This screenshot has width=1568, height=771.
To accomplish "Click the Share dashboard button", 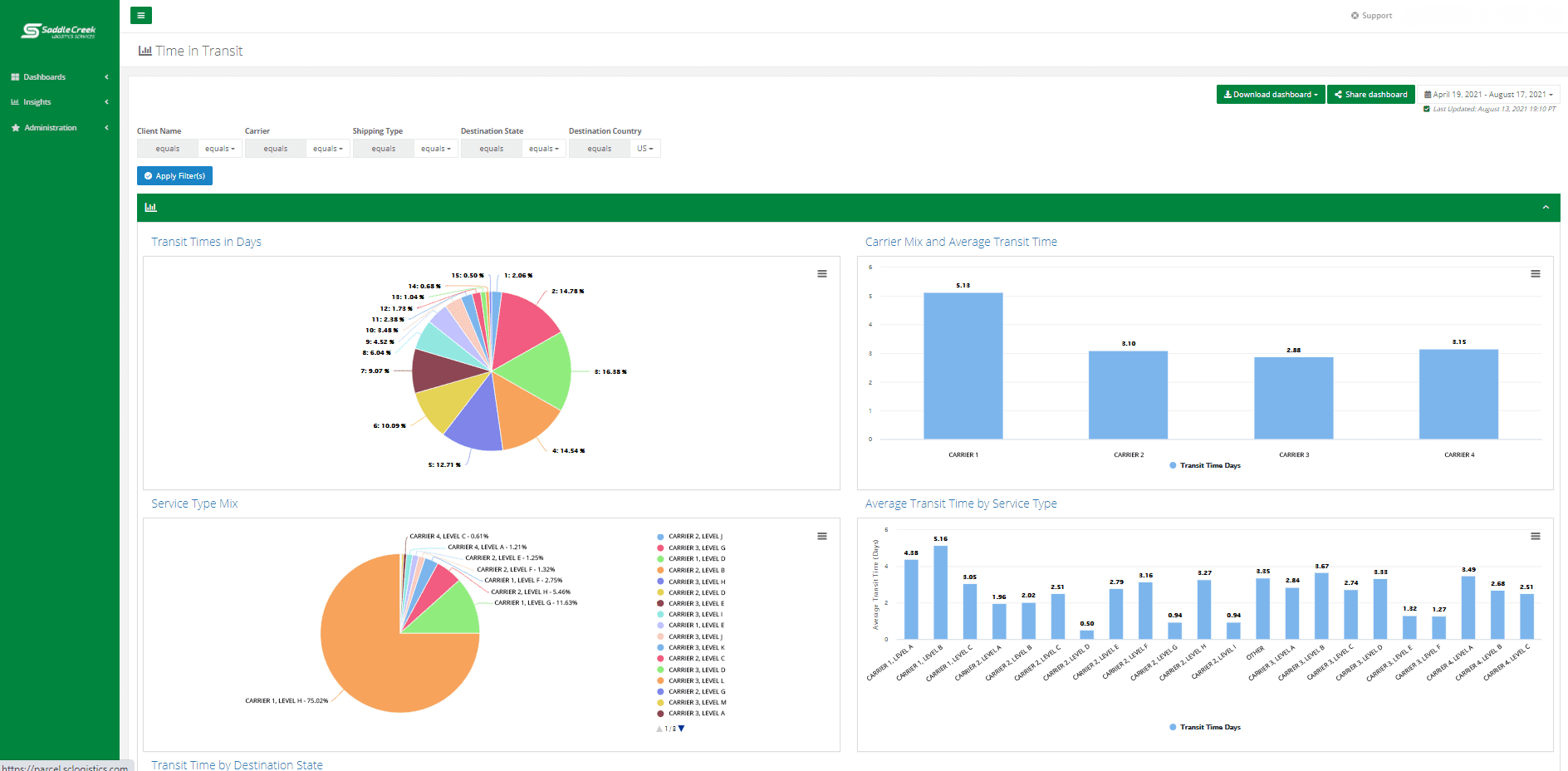I will point(1370,94).
